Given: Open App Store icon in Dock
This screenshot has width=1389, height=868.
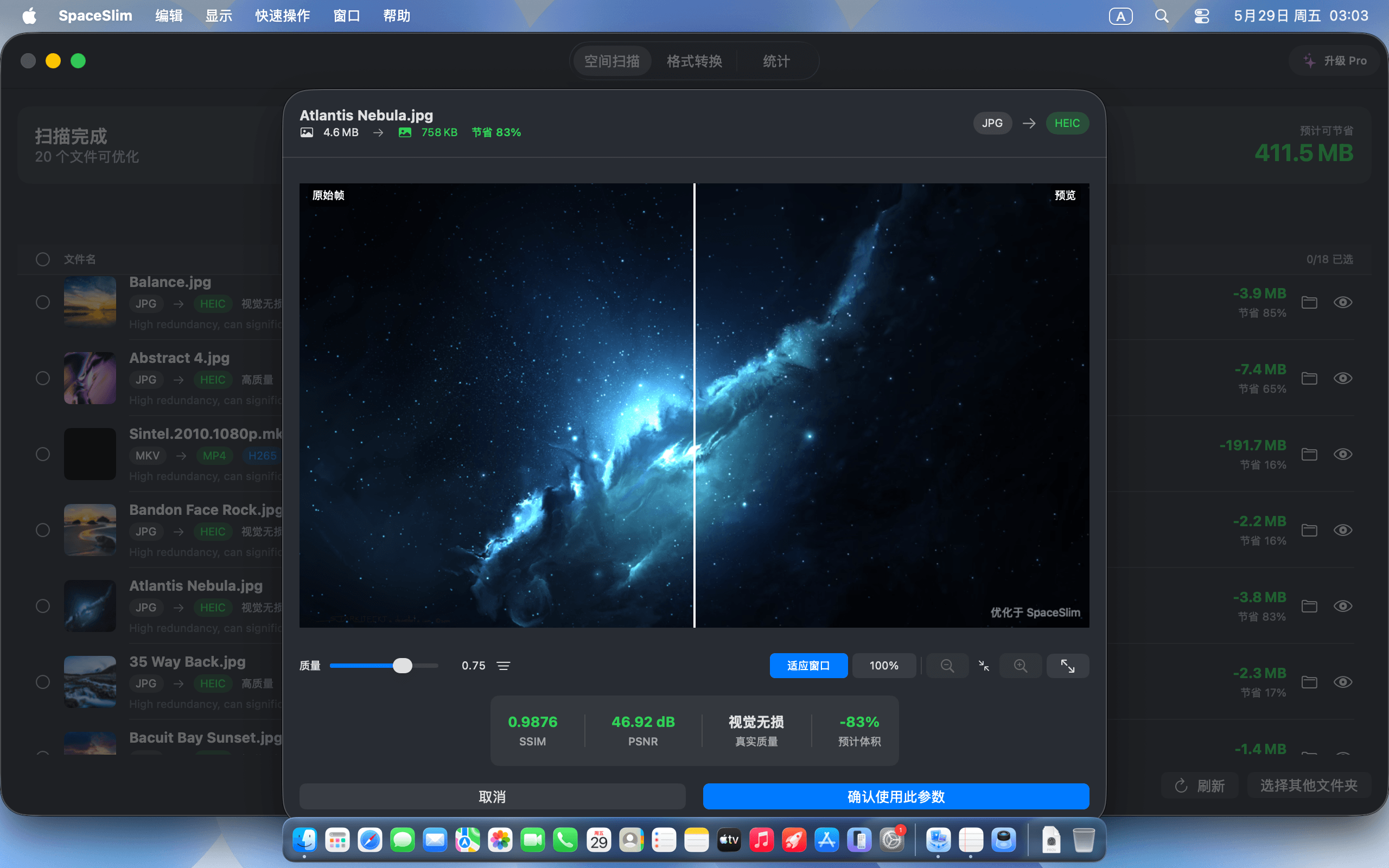Looking at the screenshot, I should click(826, 840).
